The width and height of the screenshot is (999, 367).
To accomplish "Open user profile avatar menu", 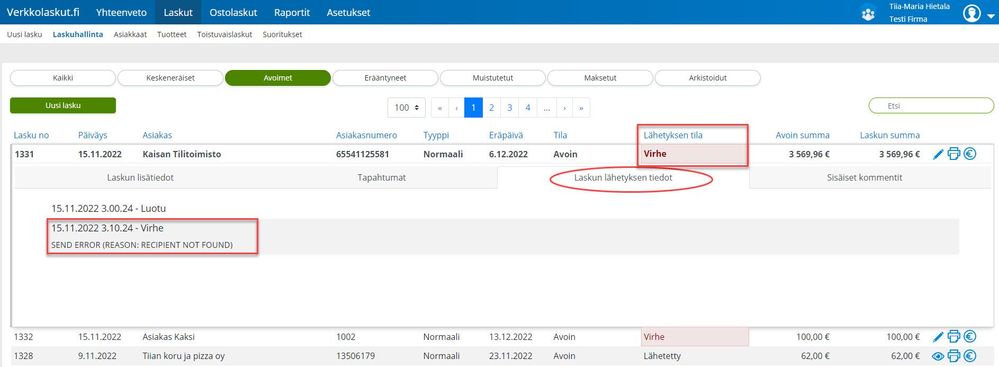I will (972, 13).
